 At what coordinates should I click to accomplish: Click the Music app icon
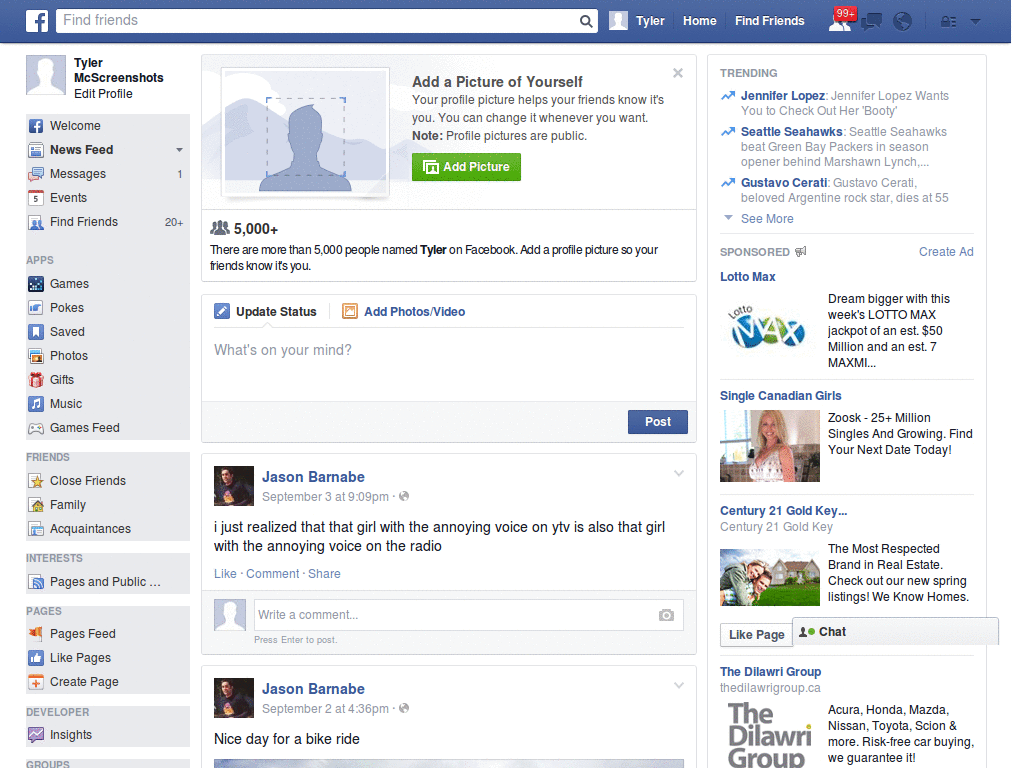point(36,404)
